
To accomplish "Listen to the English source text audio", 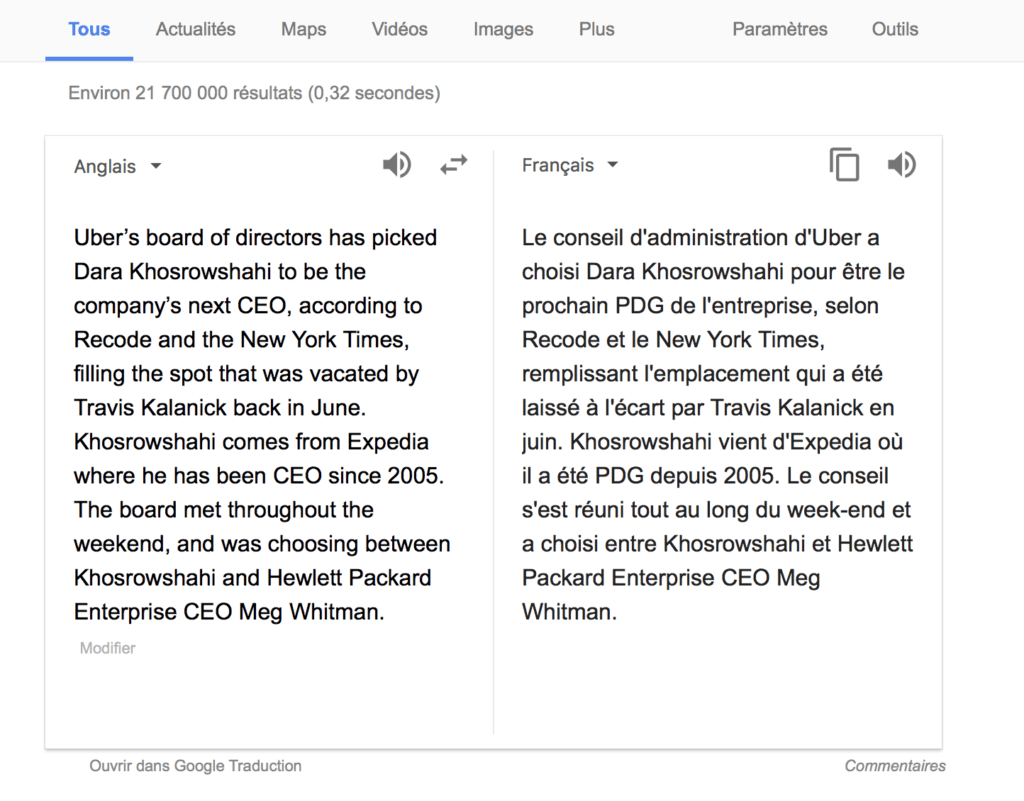I will point(396,165).
